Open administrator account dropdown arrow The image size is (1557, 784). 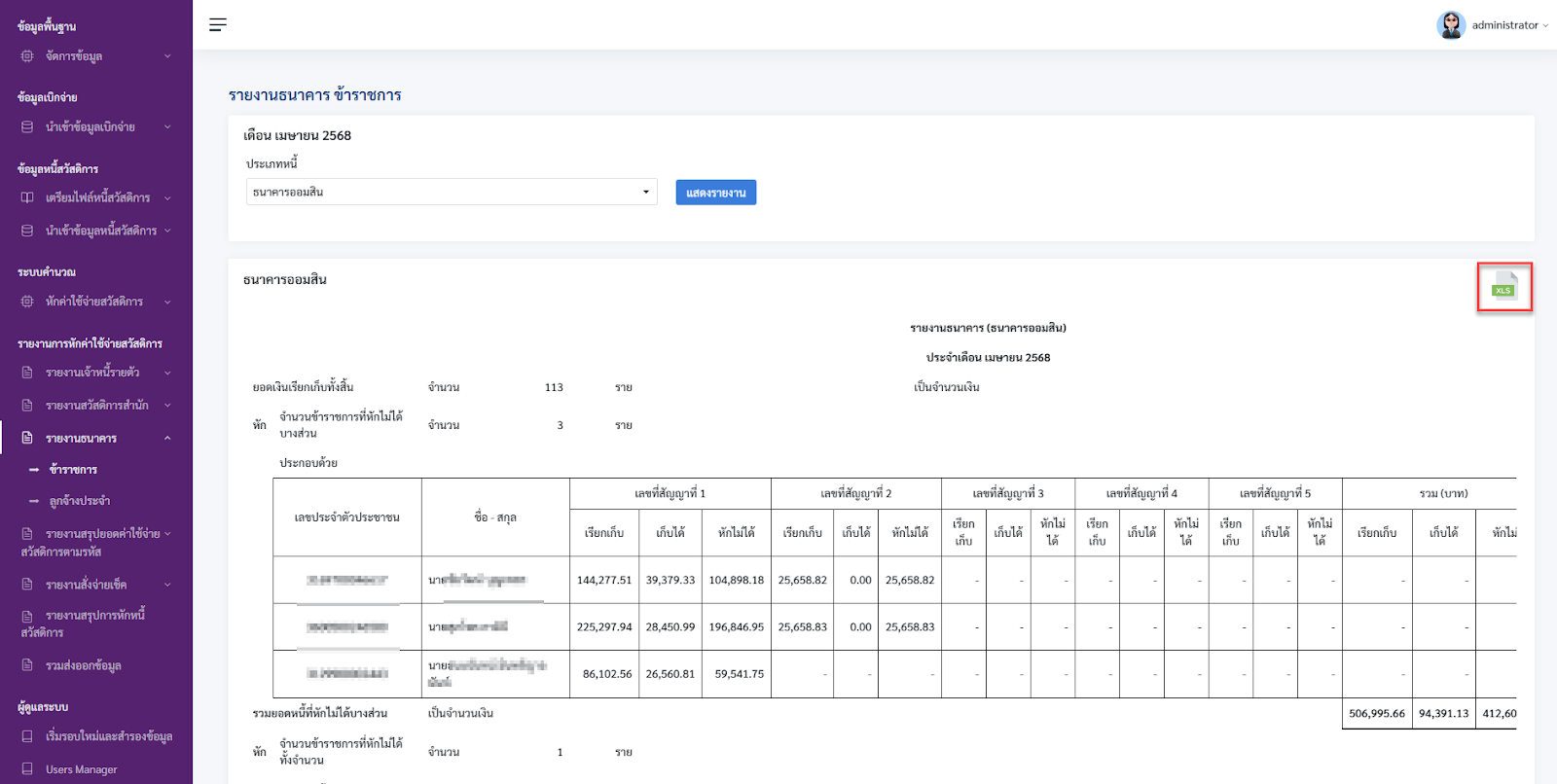pyautogui.click(x=1545, y=26)
